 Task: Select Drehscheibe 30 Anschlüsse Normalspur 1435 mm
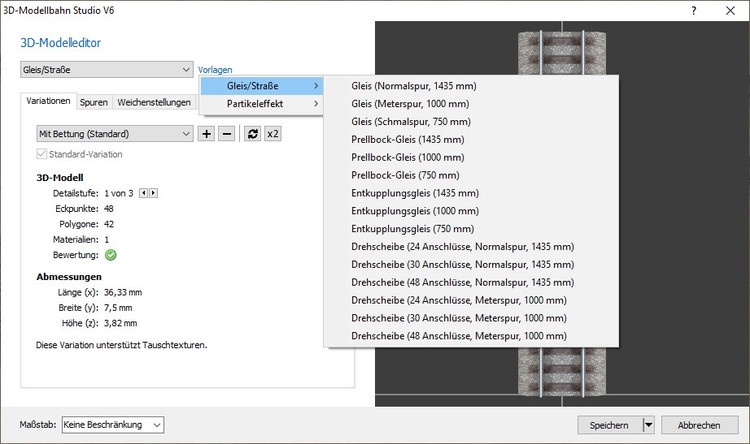click(x=471, y=265)
